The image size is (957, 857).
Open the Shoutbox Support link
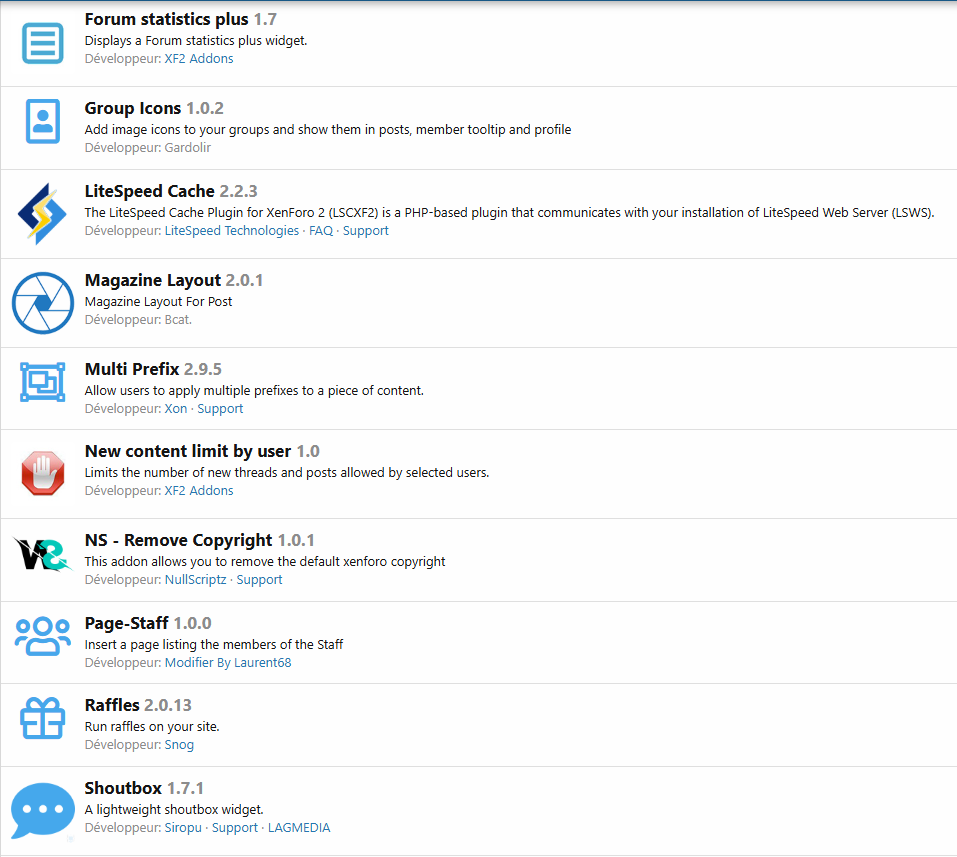click(235, 828)
